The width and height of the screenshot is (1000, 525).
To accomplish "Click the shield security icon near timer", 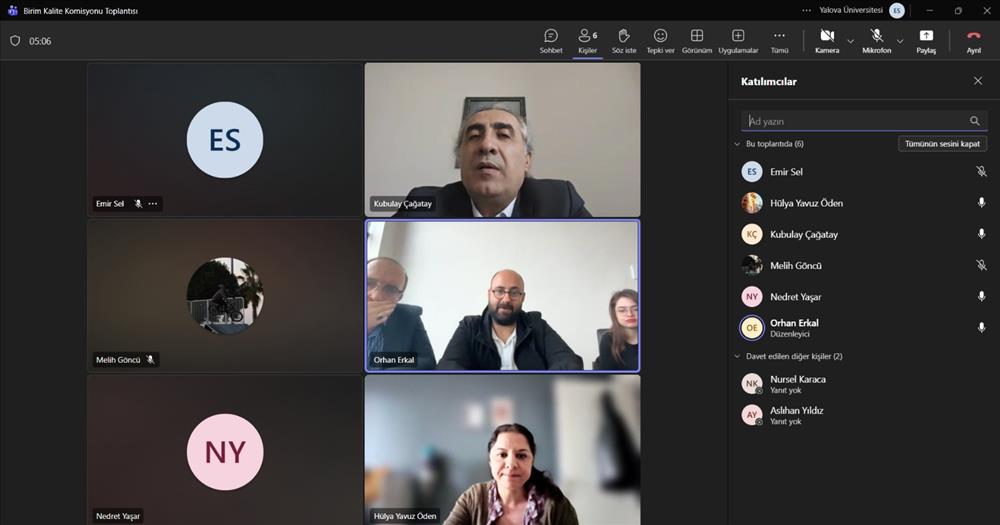I will 15,41.
